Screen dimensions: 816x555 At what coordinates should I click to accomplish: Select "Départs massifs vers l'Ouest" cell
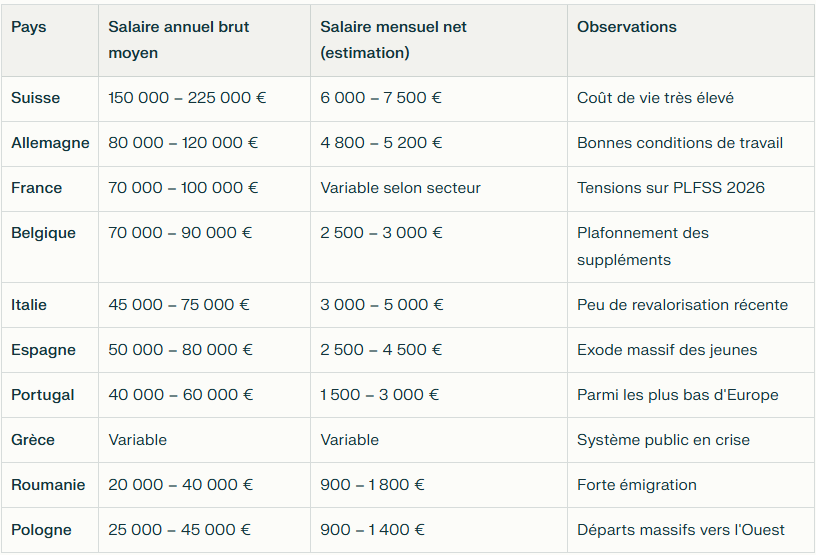[681, 530]
